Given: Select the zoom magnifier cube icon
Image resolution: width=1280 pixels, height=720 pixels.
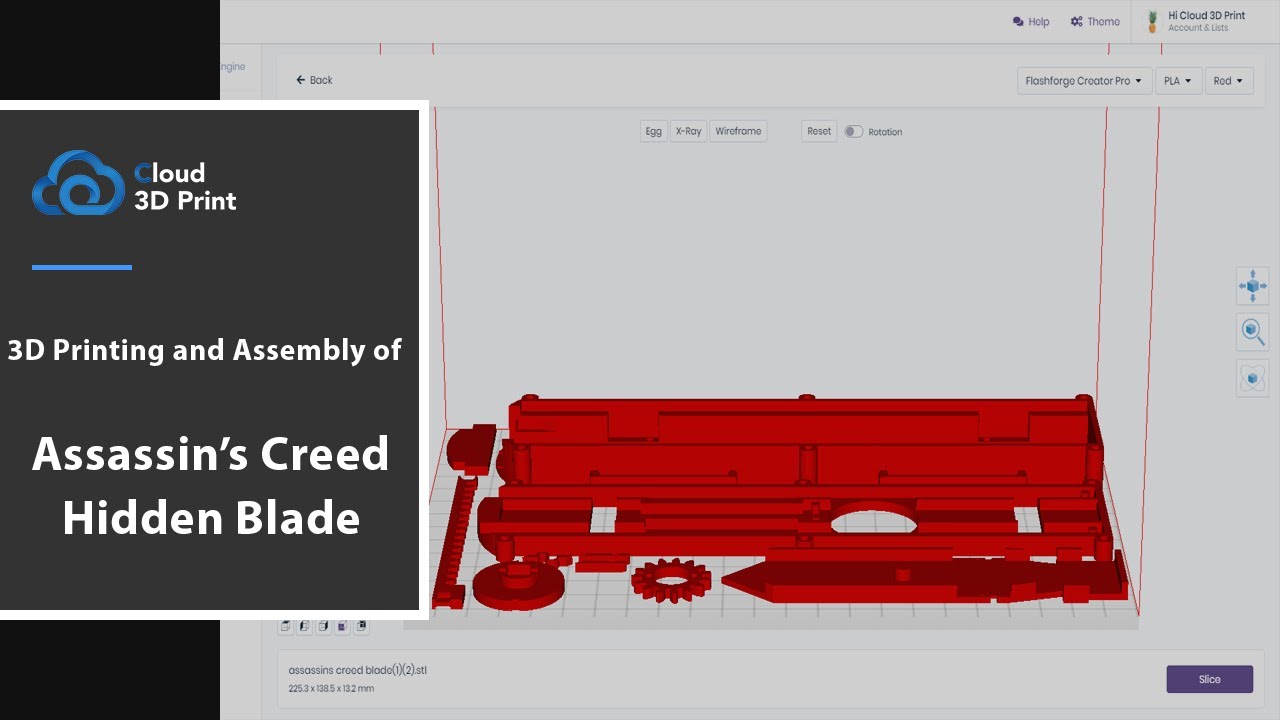Looking at the screenshot, I should pyautogui.click(x=1252, y=331).
